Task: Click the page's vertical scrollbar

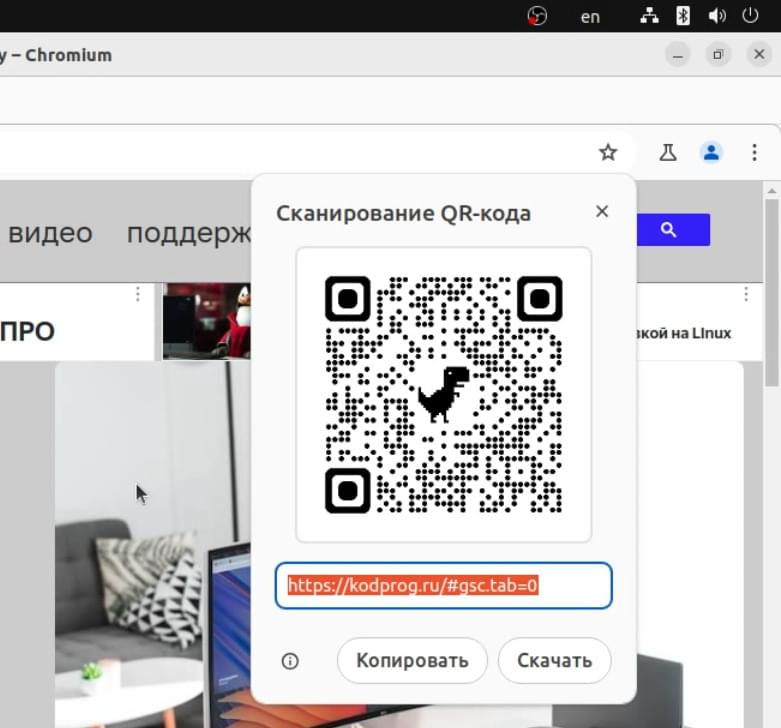Action: (x=772, y=292)
